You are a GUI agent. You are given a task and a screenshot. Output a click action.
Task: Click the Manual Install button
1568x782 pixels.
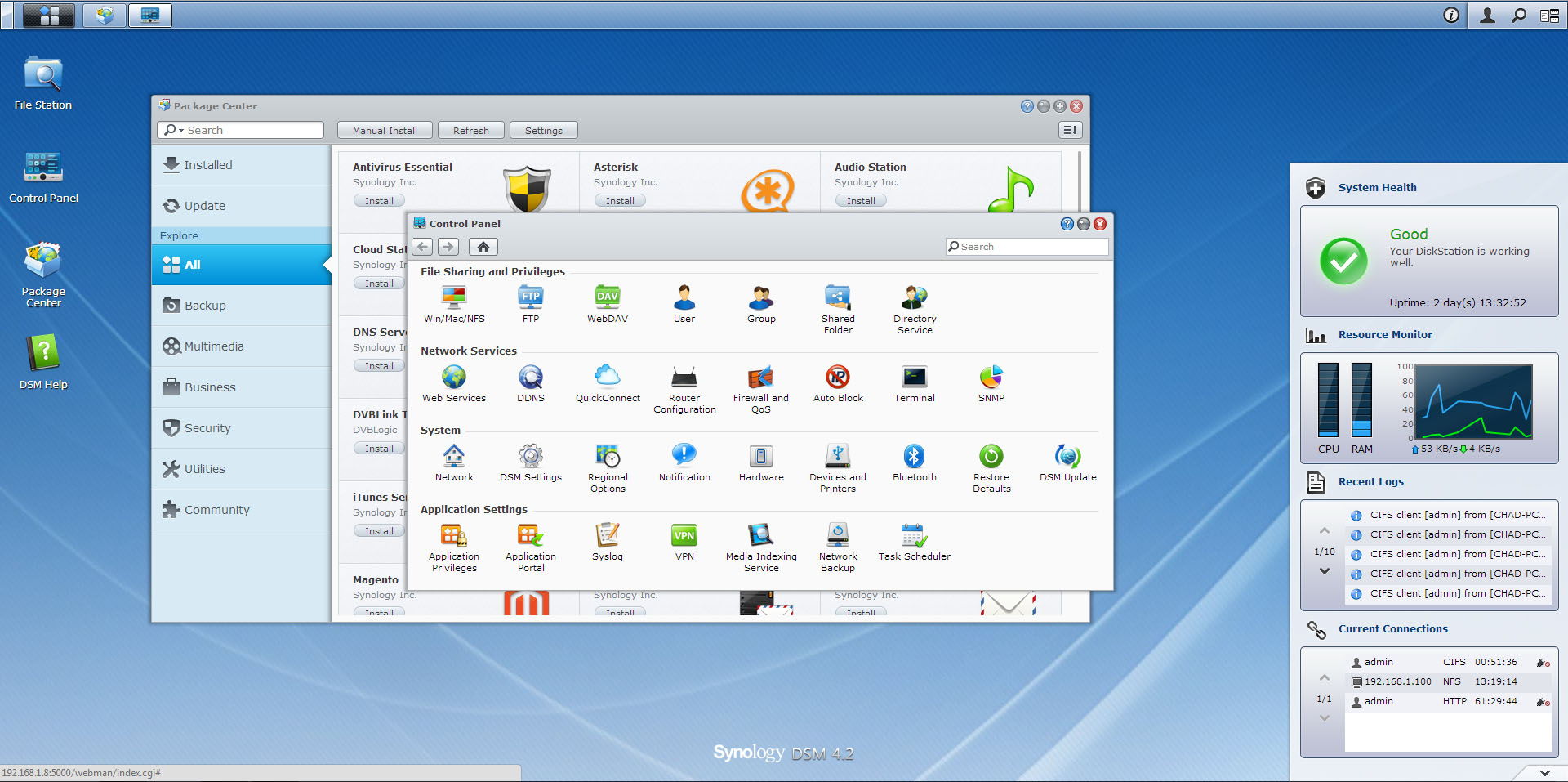click(x=385, y=131)
